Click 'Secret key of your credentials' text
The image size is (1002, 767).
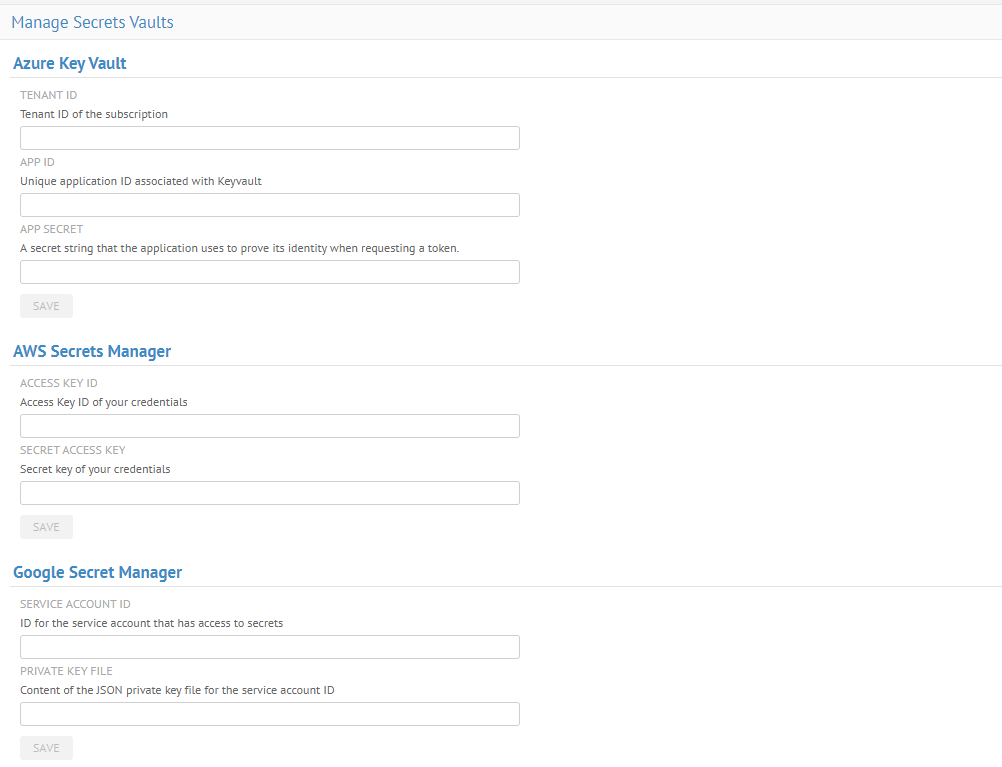(95, 470)
